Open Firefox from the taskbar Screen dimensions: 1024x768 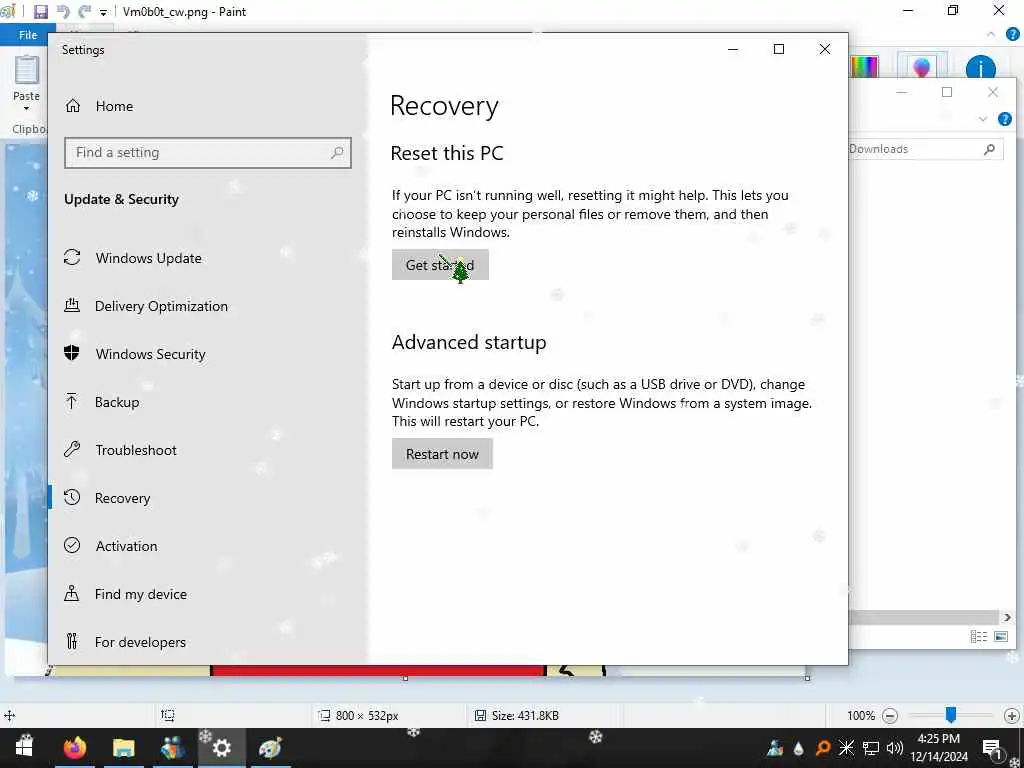click(x=75, y=747)
